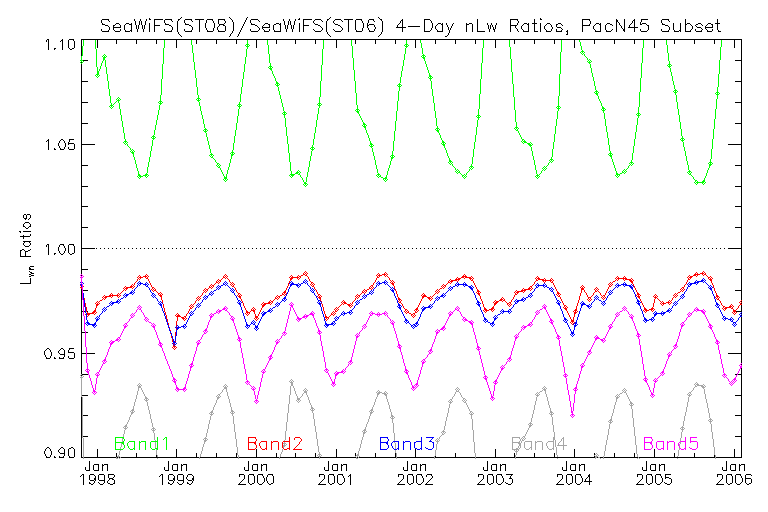The height and width of the screenshot is (512, 768).
Task: Click the Jan 2005 x-axis label
Action: coord(654,473)
